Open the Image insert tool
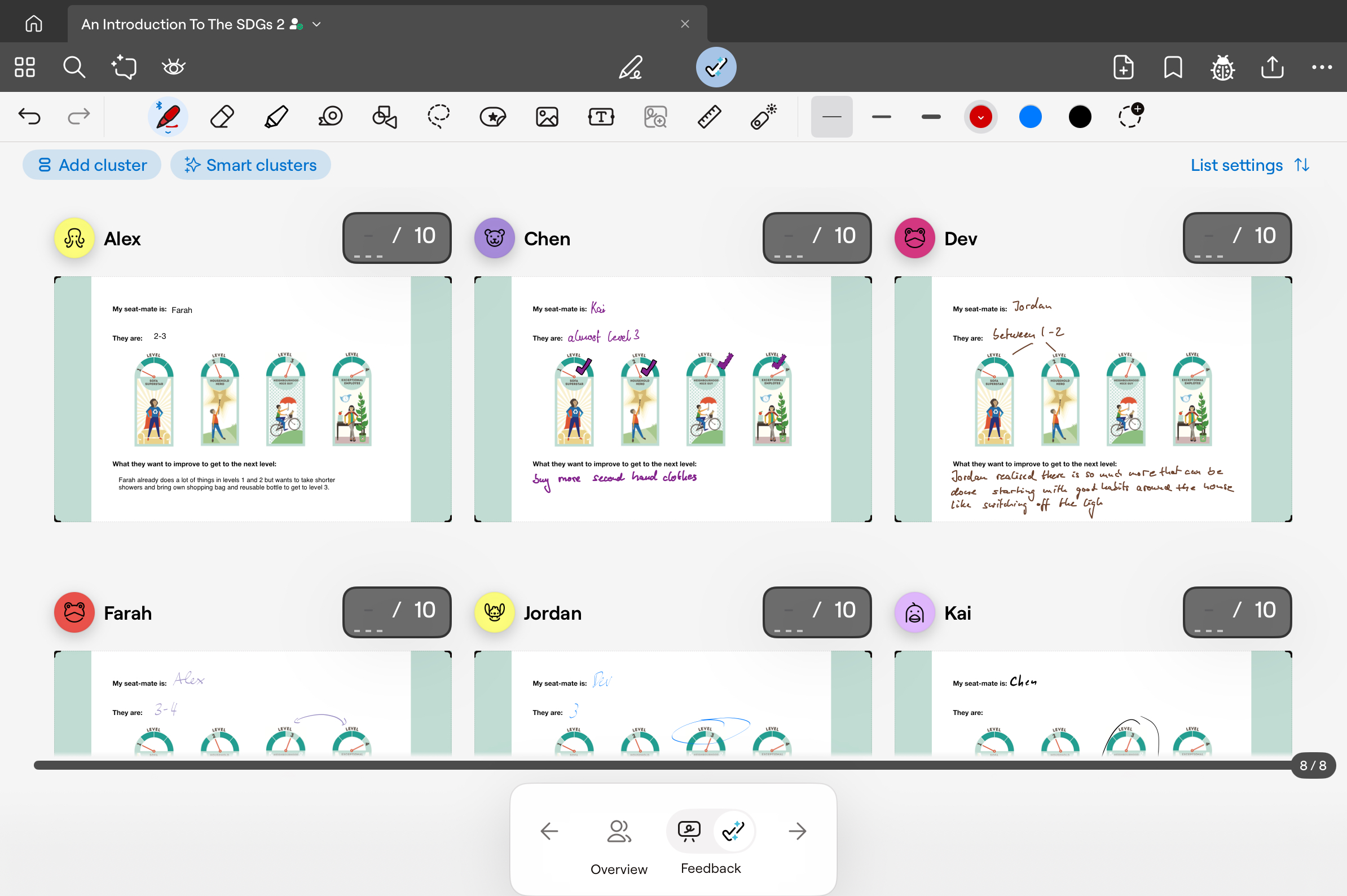1347x896 pixels. 547,117
